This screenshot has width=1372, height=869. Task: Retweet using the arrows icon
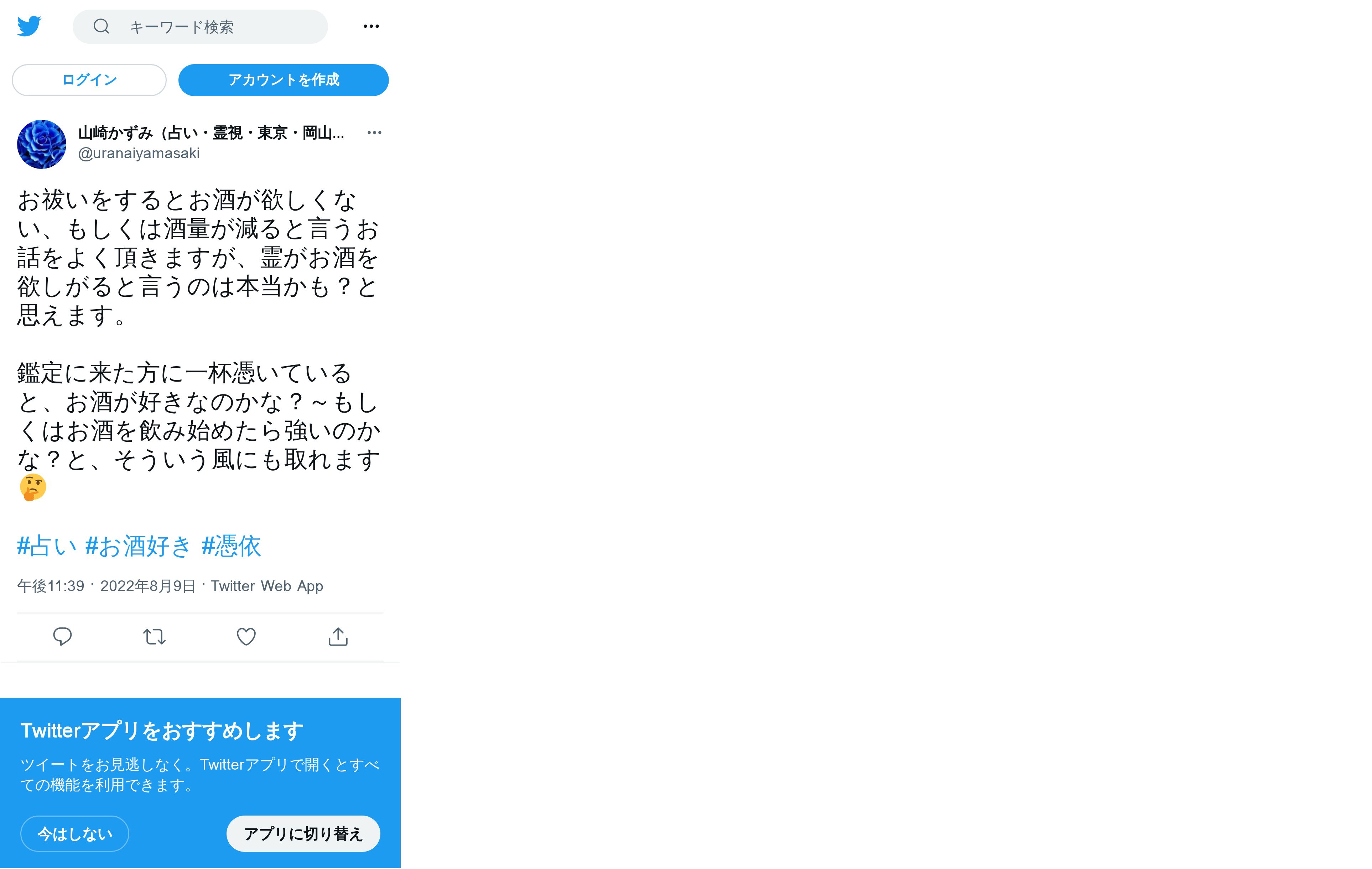[x=155, y=636]
